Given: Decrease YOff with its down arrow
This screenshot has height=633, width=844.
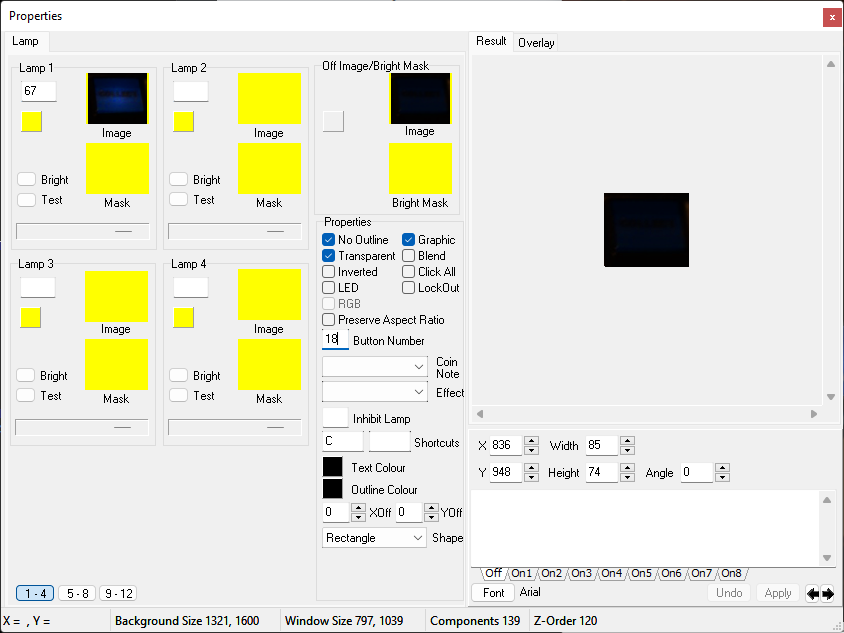Looking at the screenshot, I should [431, 517].
